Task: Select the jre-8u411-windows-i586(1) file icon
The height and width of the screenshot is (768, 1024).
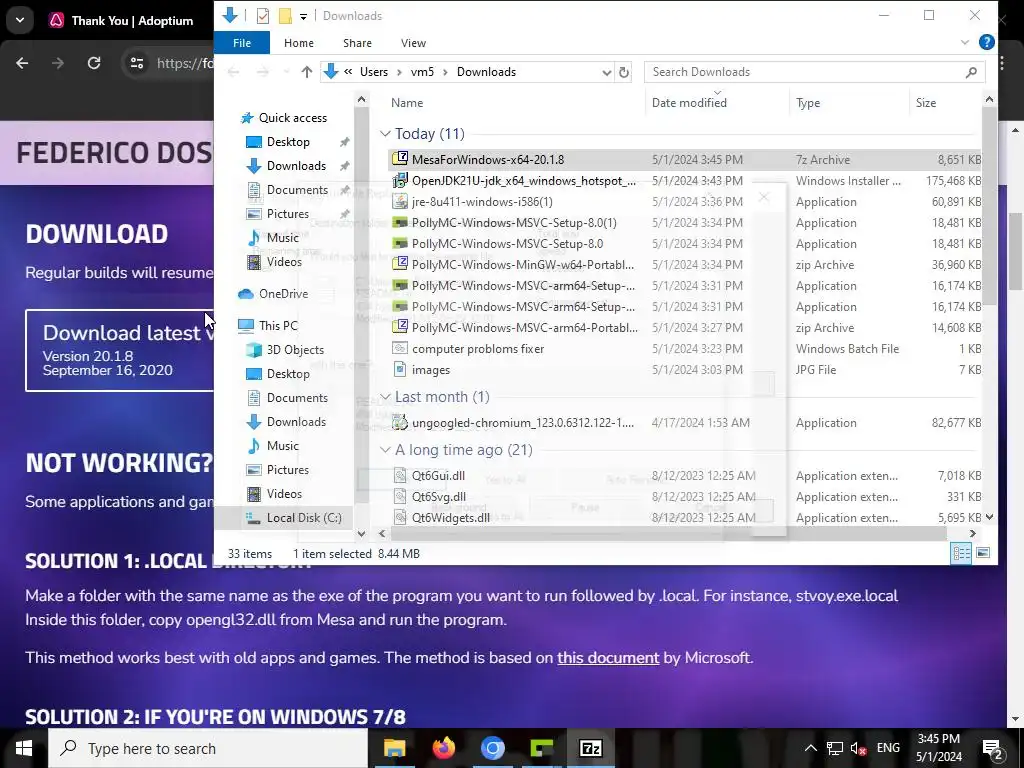Action: pos(400,201)
